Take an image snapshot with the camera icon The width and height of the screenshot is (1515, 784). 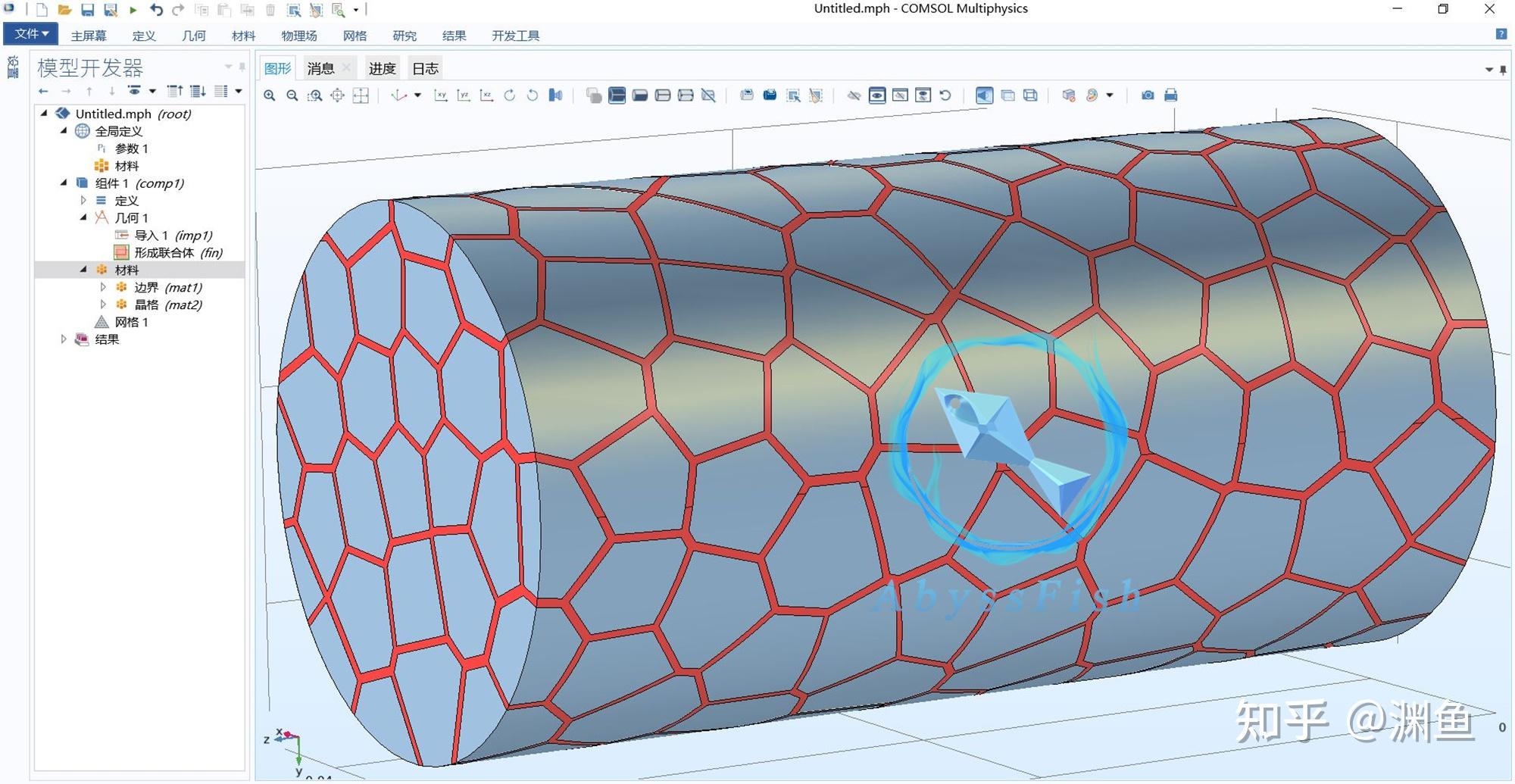1148,95
